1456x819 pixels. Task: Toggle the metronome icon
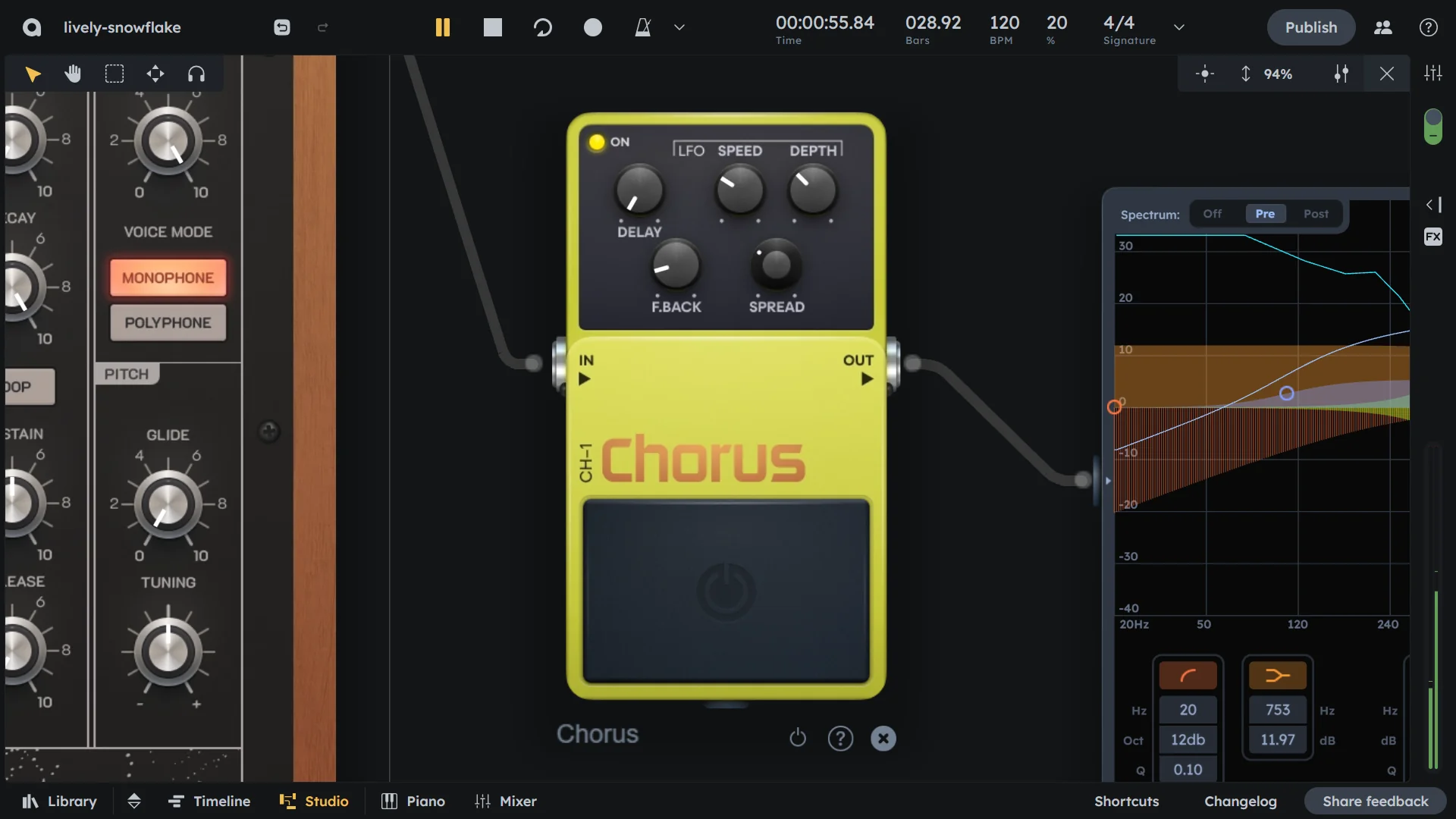click(x=643, y=27)
